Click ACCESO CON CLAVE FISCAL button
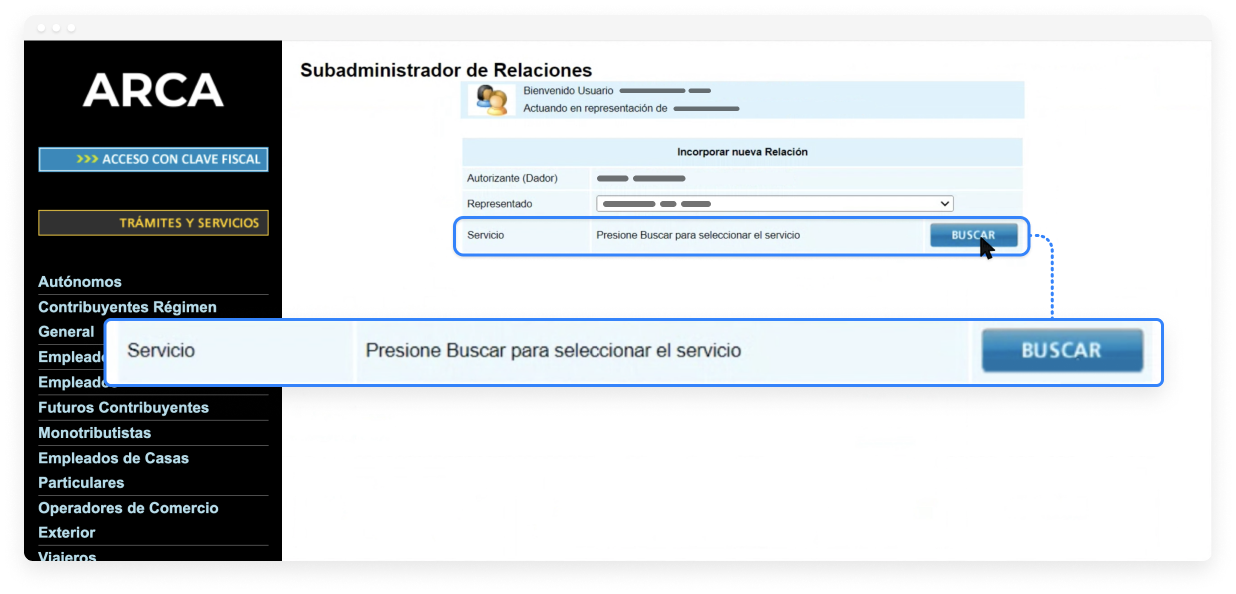 153,159
